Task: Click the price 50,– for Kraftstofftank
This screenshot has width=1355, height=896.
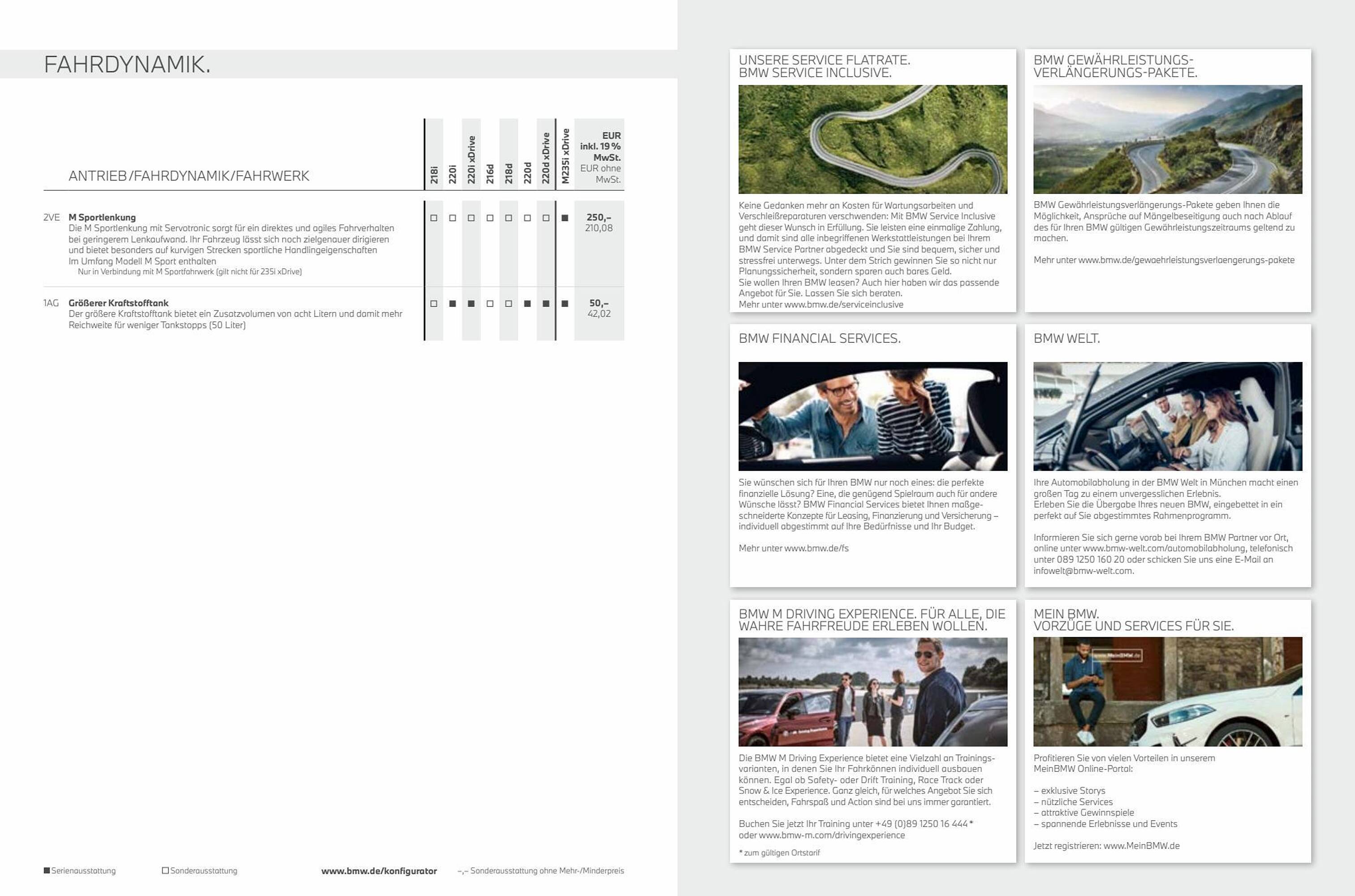Action: (599, 303)
